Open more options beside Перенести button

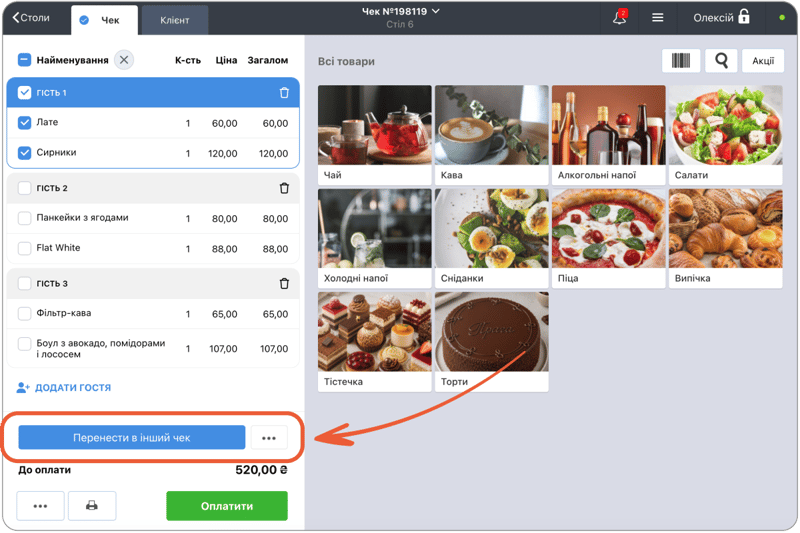(269, 438)
